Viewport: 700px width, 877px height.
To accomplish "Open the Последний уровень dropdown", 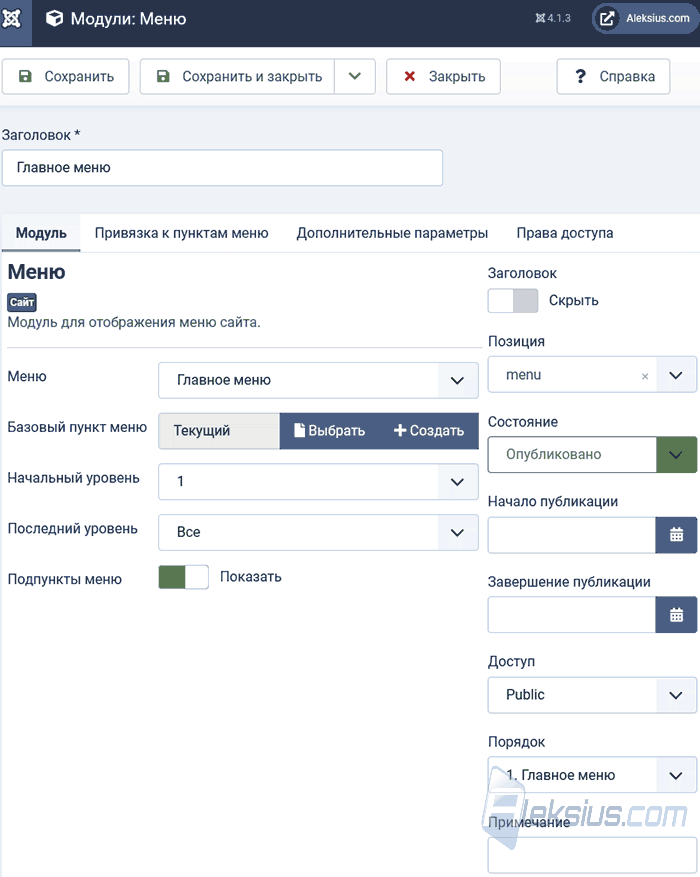I will tap(318, 532).
